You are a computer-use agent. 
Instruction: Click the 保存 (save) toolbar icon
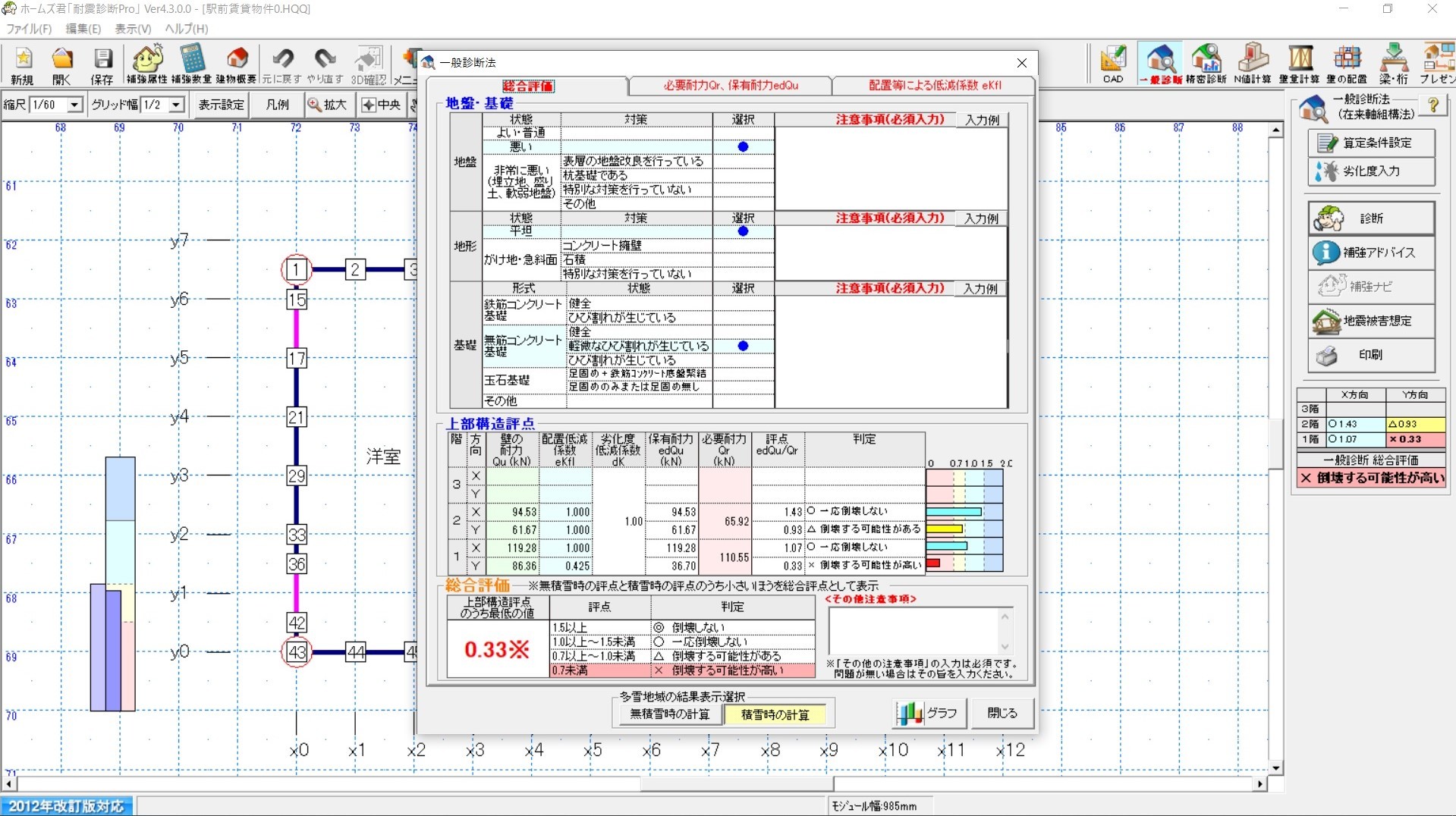tap(102, 64)
